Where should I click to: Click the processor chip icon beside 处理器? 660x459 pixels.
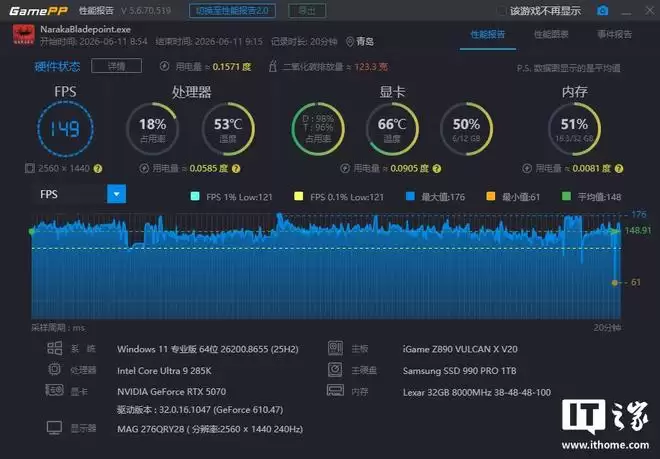point(54,369)
